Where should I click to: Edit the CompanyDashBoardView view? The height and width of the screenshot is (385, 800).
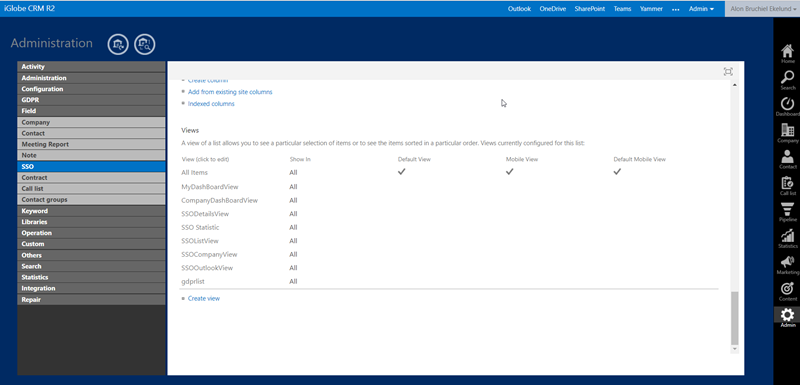(219, 200)
